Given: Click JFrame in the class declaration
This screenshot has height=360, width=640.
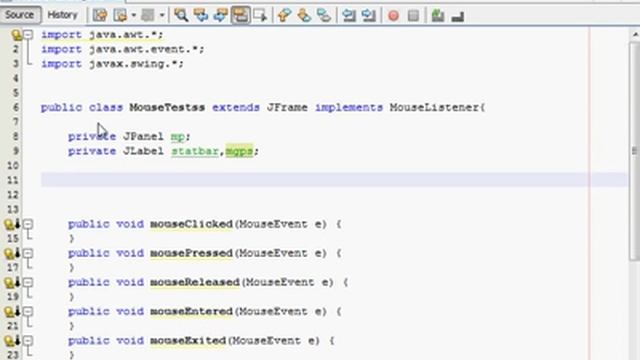Looking at the screenshot, I should (x=287, y=107).
